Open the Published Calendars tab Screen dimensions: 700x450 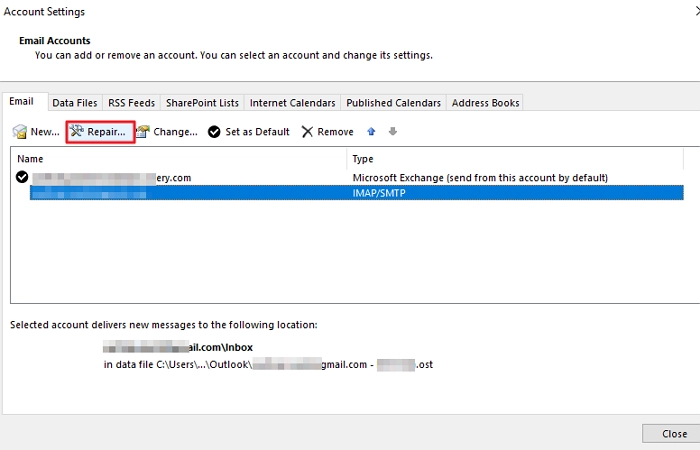[393, 103]
